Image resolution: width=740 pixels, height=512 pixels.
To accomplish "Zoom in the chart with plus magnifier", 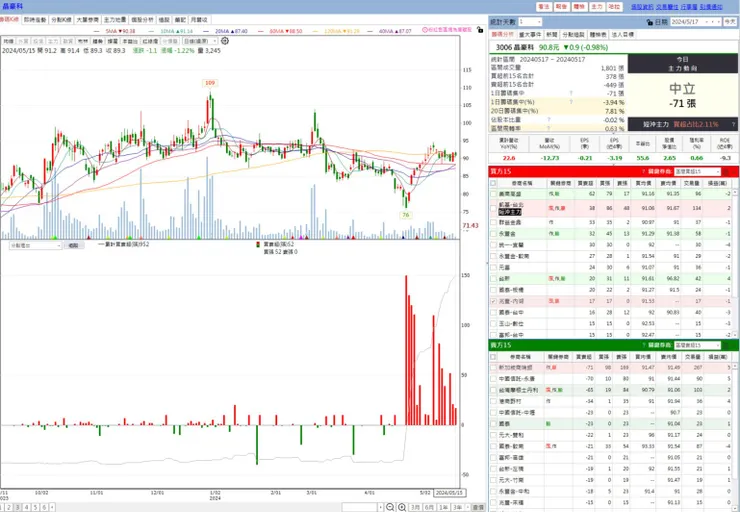I will (x=402, y=507).
